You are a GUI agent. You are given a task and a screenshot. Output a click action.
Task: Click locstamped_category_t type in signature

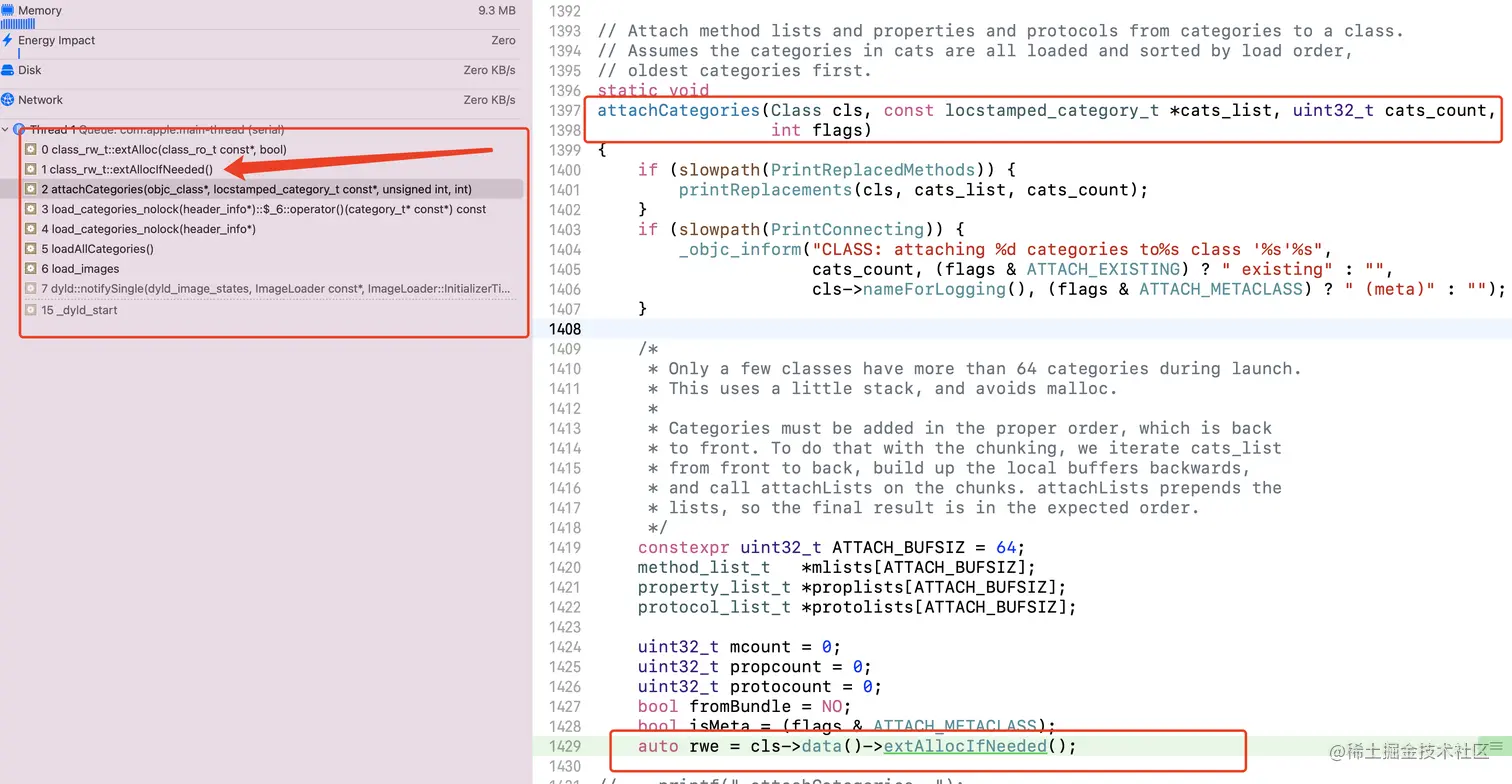click(1052, 110)
